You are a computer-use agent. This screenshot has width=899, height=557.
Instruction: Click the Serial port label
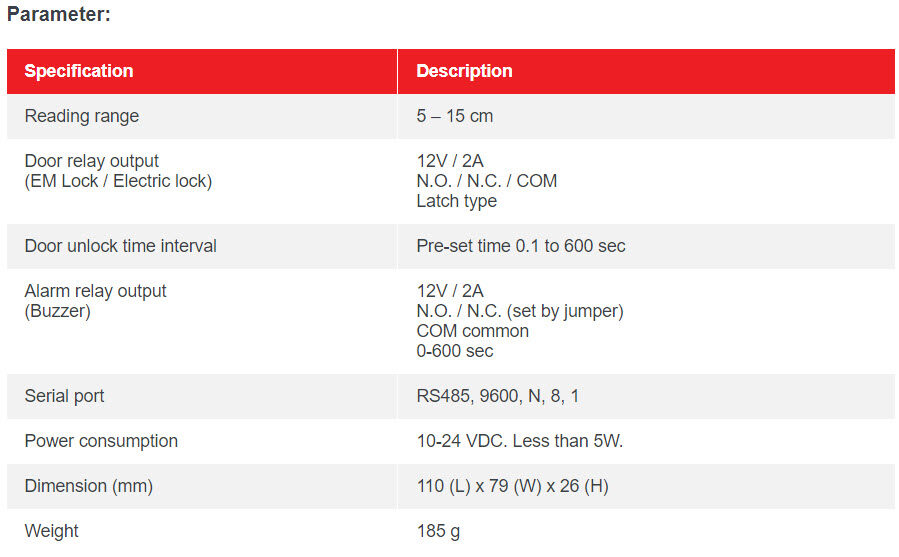pyautogui.click(x=64, y=396)
